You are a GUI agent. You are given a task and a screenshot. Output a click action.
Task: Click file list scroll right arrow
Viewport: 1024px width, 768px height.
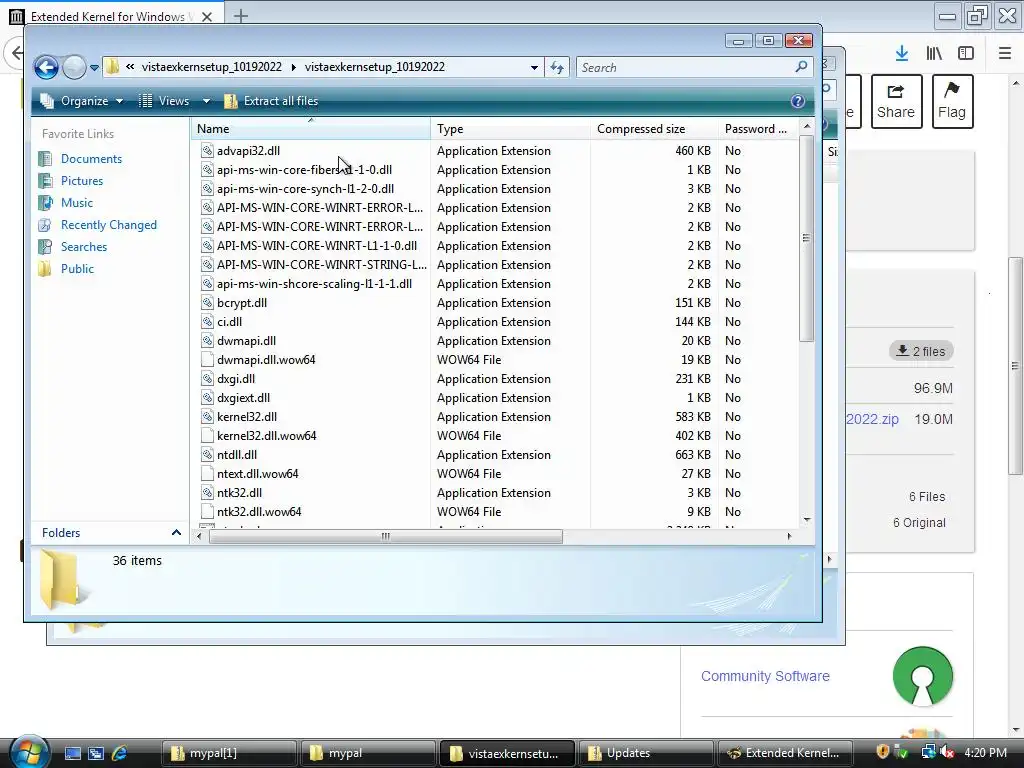coord(790,537)
